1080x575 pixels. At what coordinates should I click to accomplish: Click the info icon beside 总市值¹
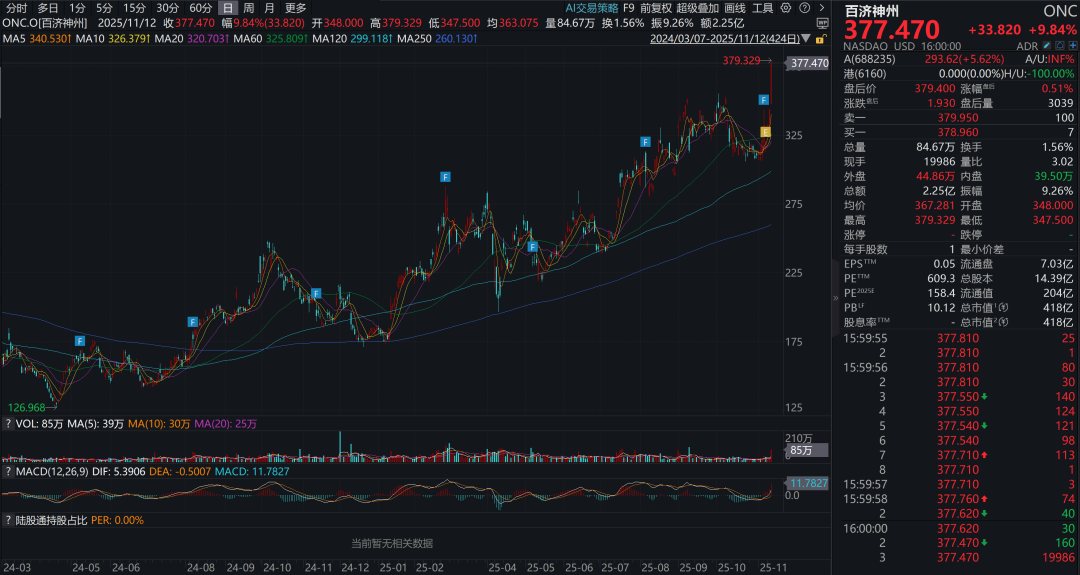pyautogui.click(x=1003, y=308)
